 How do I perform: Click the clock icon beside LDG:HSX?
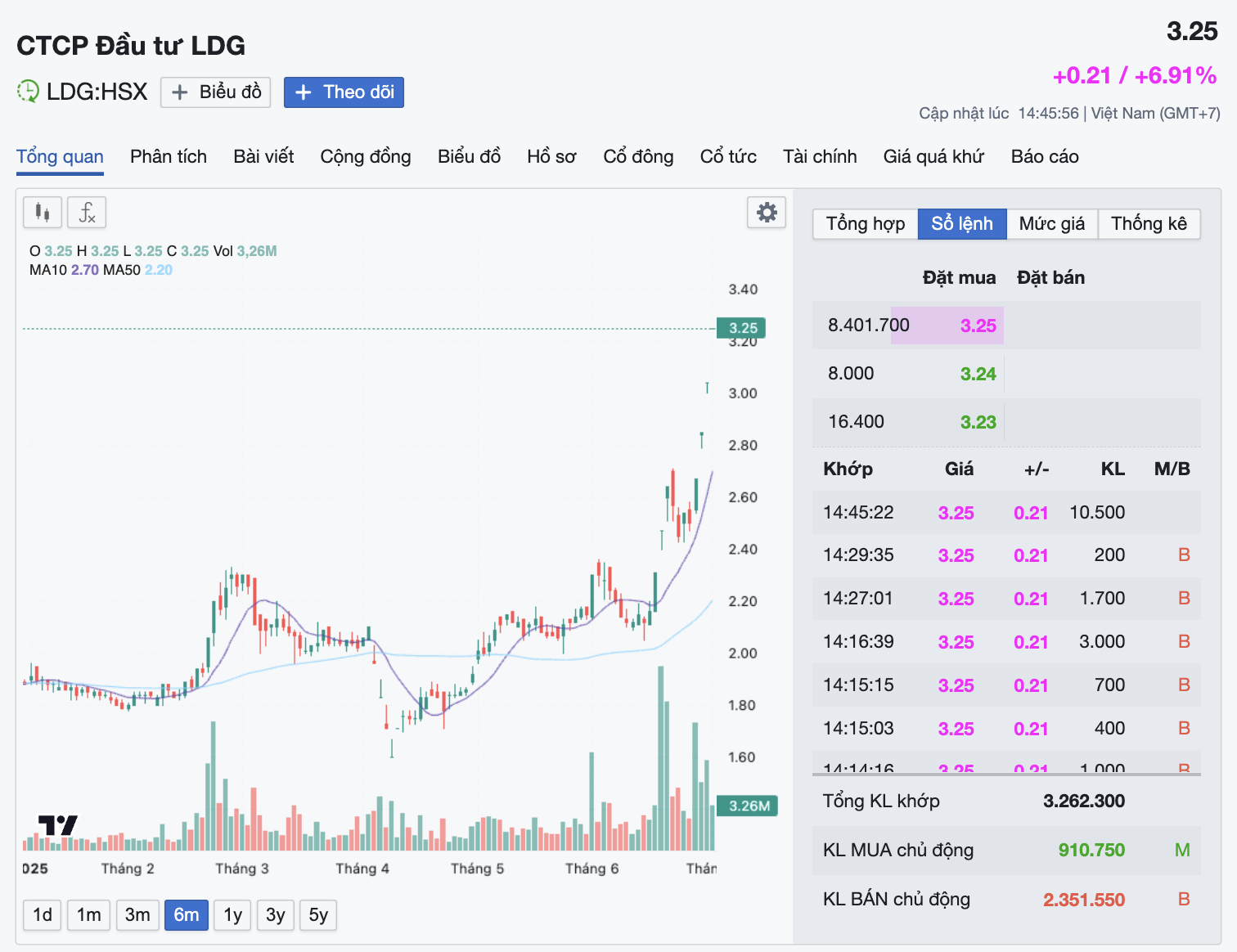click(x=28, y=91)
